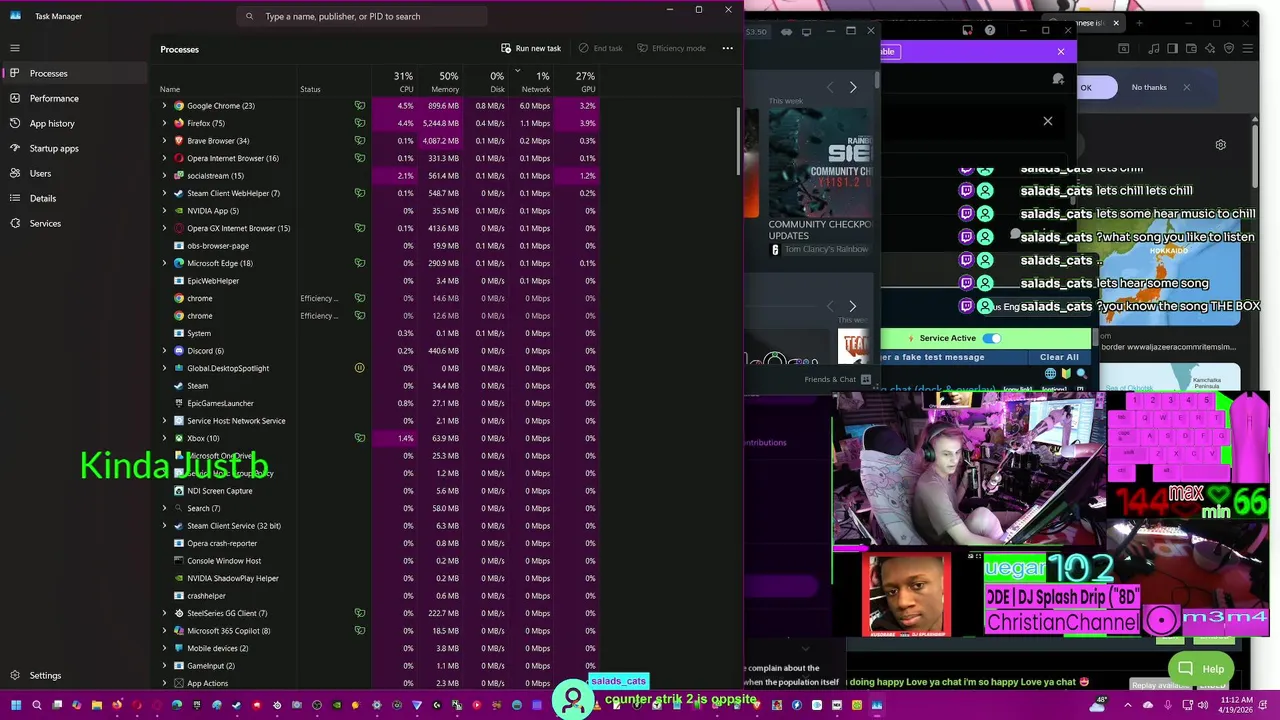Image resolution: width=1280 pixels, height=720 pixels.
Task: Expand the Firefox (75) process group
Action: coord(164,123)
